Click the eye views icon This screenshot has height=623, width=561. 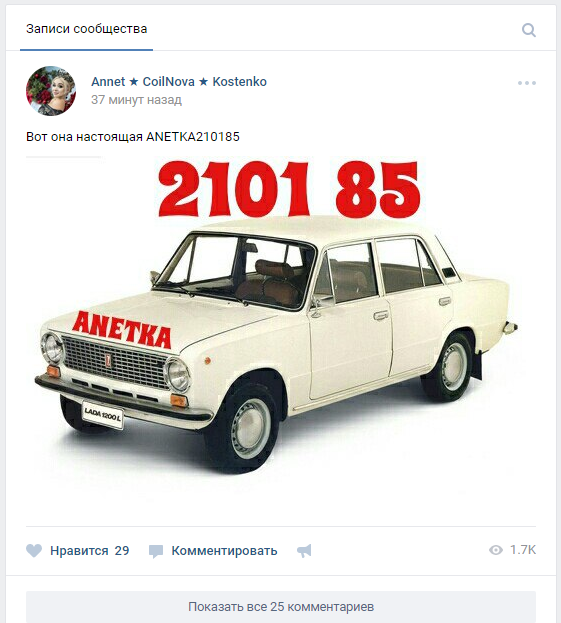pyautogui.click(x=496, y=550)
